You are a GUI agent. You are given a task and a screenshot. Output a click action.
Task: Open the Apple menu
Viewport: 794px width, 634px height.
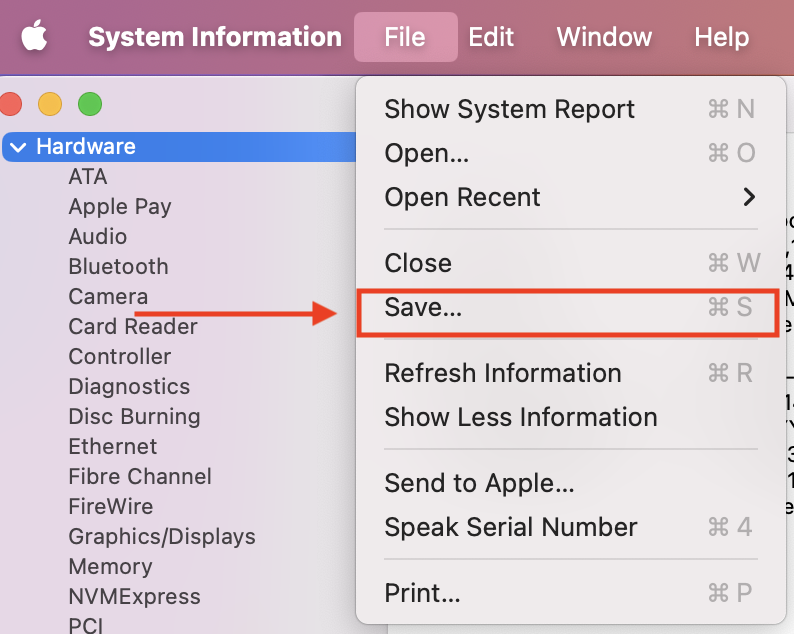(x=34, y=36)
